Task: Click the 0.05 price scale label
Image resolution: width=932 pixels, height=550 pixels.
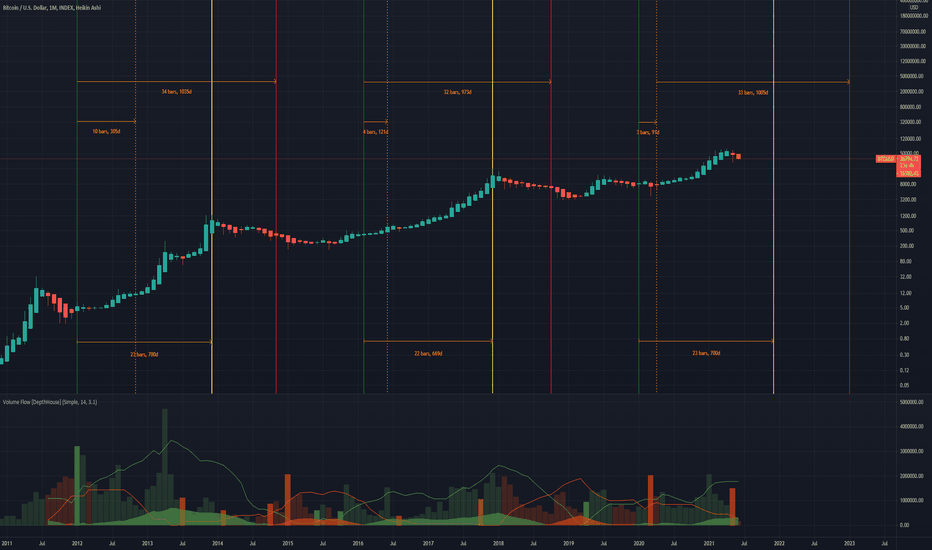Action: tap(904, 385)
